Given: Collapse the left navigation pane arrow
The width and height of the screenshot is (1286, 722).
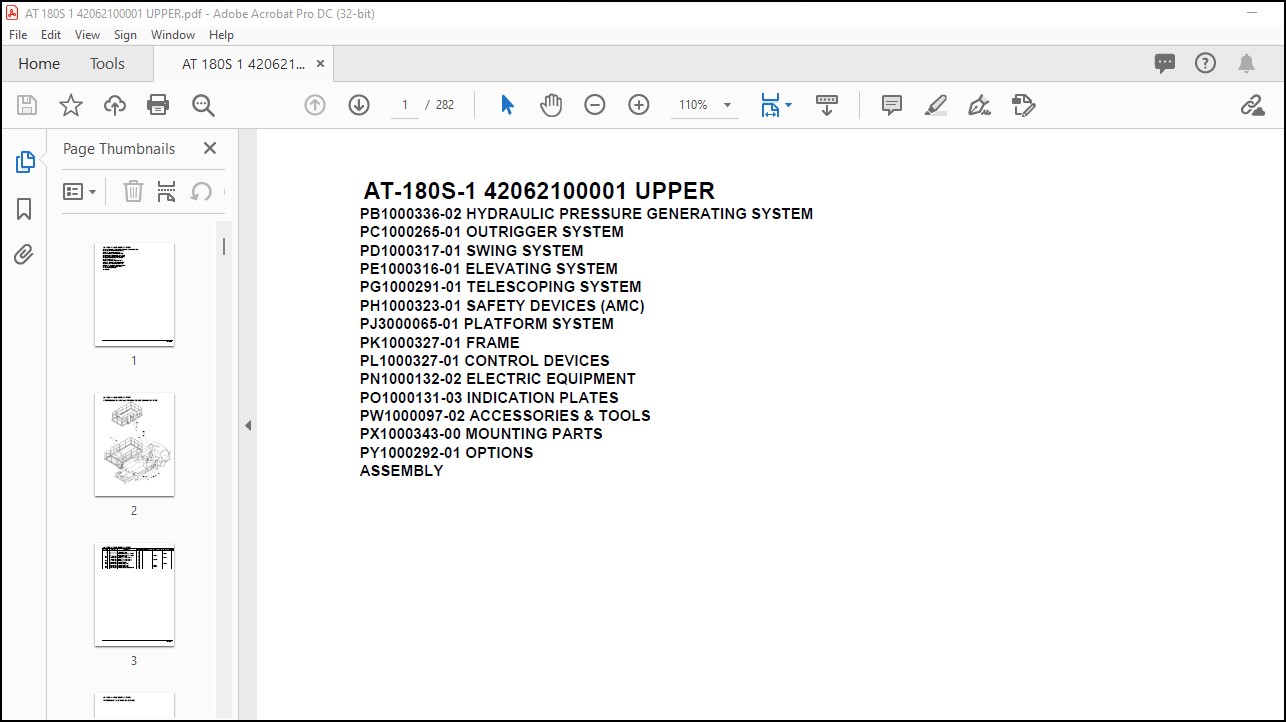Looking at the screenshot, I should (248, 425).
